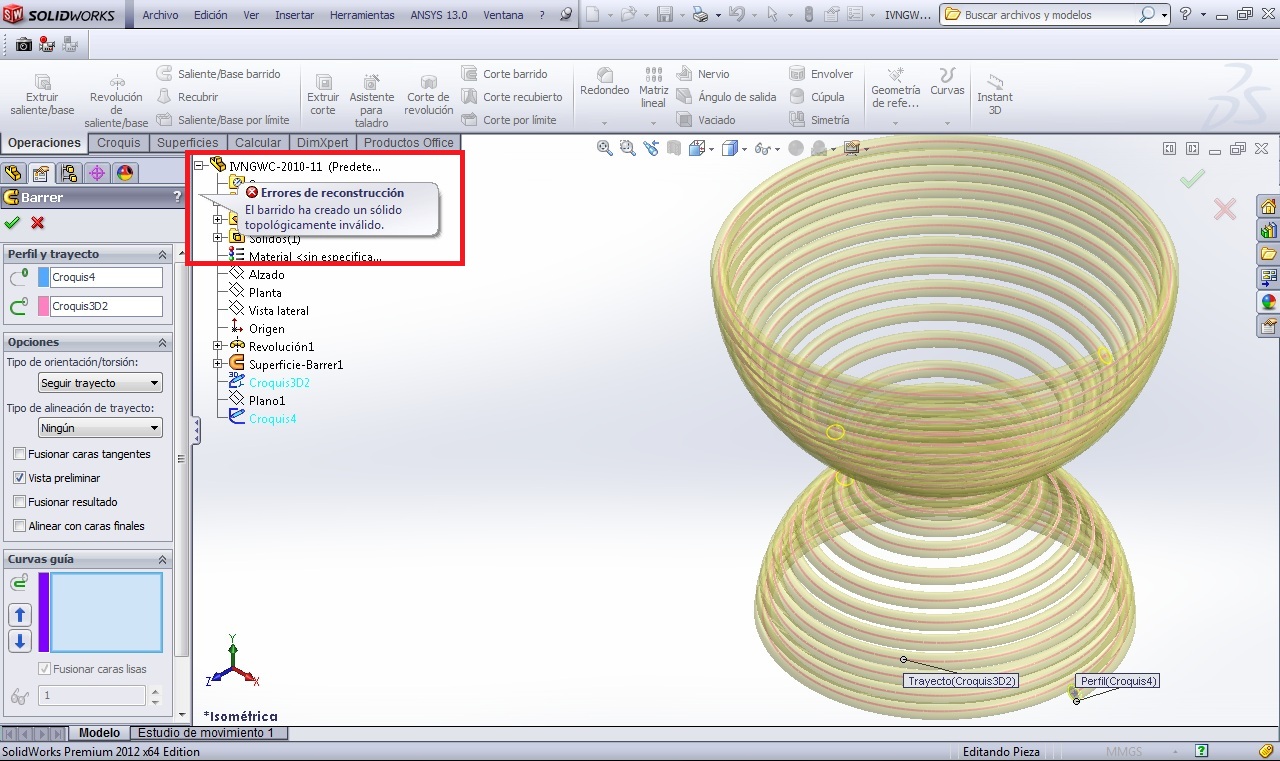
Task: Toggle Vista preliminar checkbox
Action: [x=20, y=478]
